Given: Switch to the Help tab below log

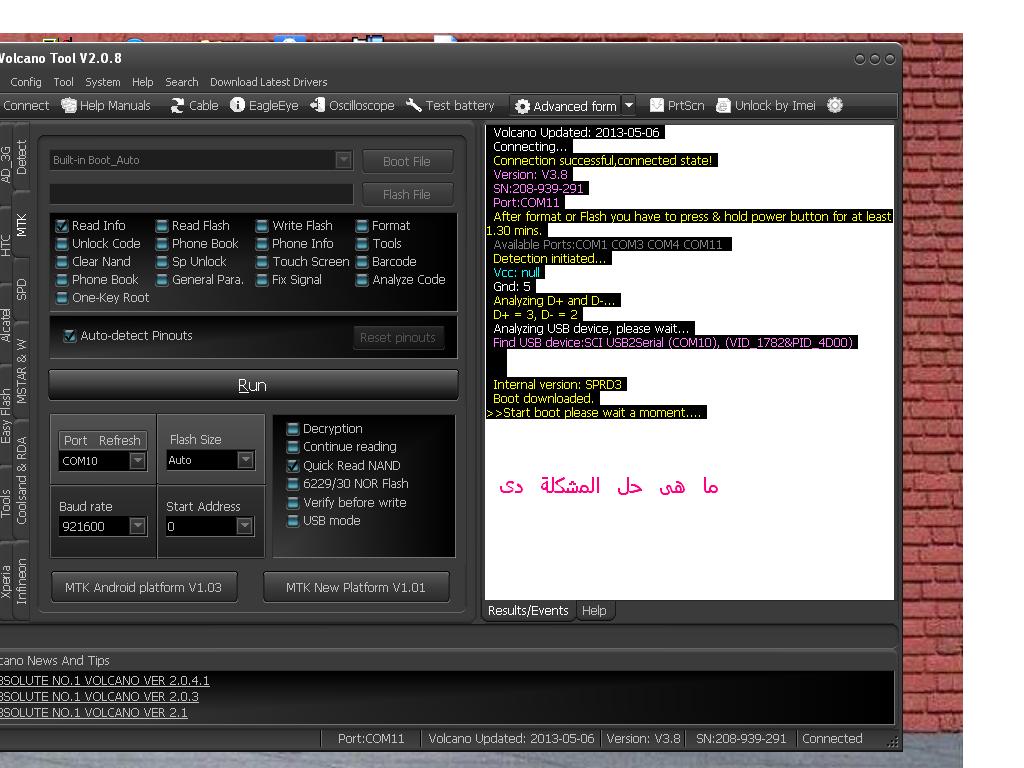Looking at the screenshot, I should pyautogui.click(x=594, y=611).
